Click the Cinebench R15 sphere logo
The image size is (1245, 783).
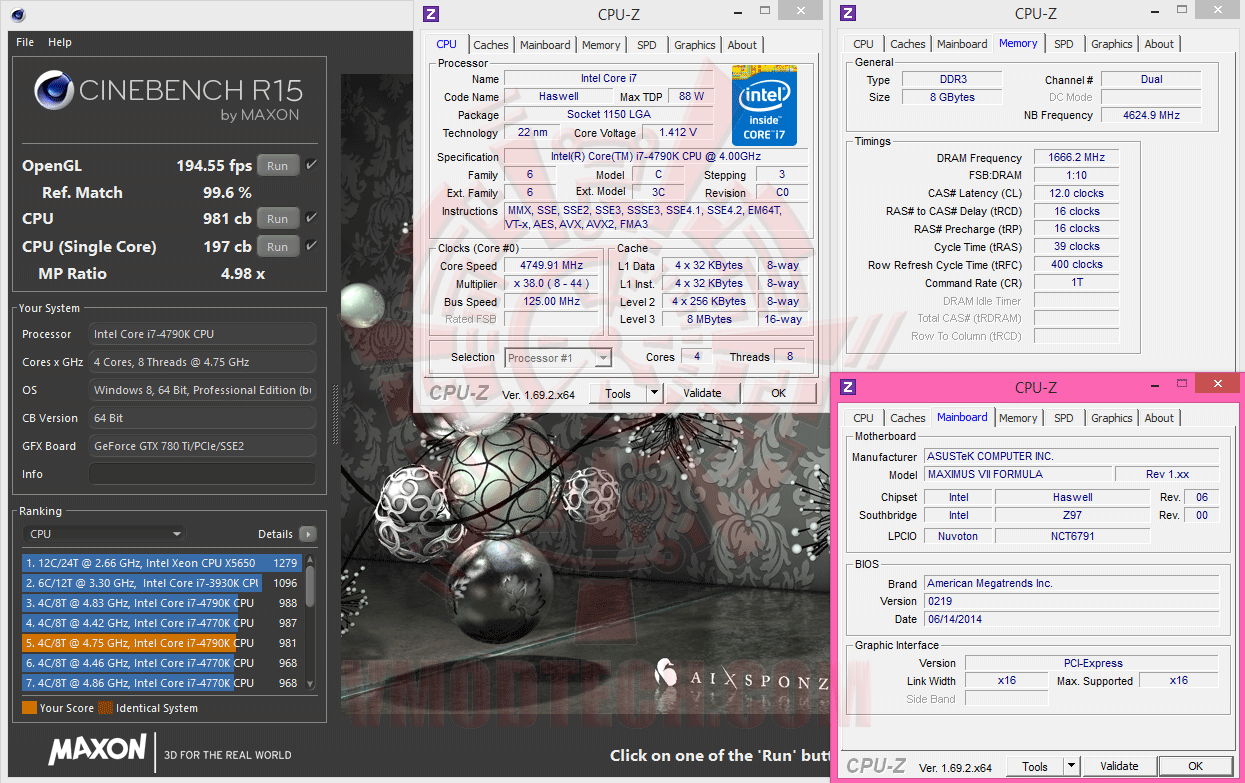(54, 90)
